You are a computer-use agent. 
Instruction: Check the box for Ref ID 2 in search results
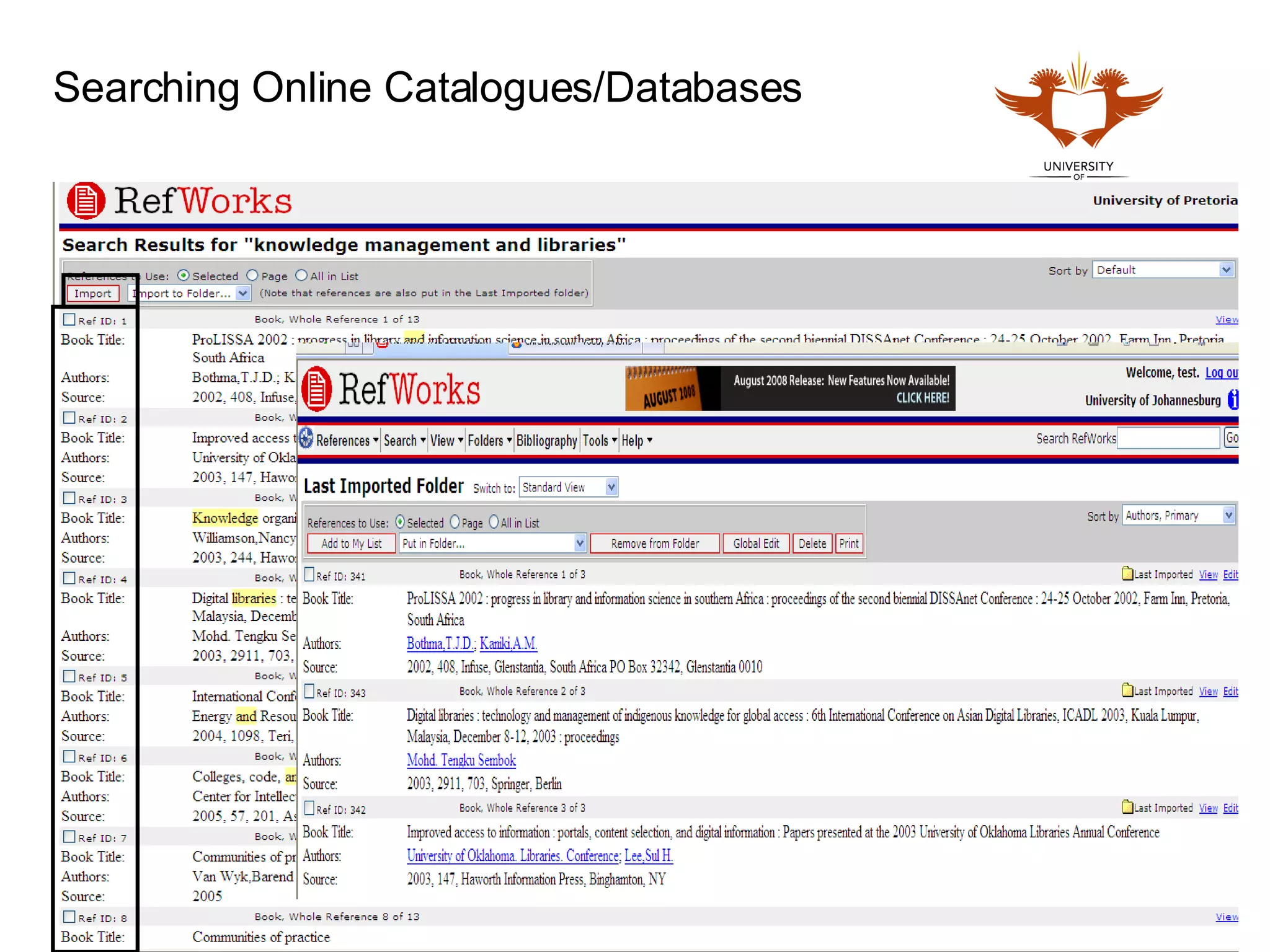(69, 418)
